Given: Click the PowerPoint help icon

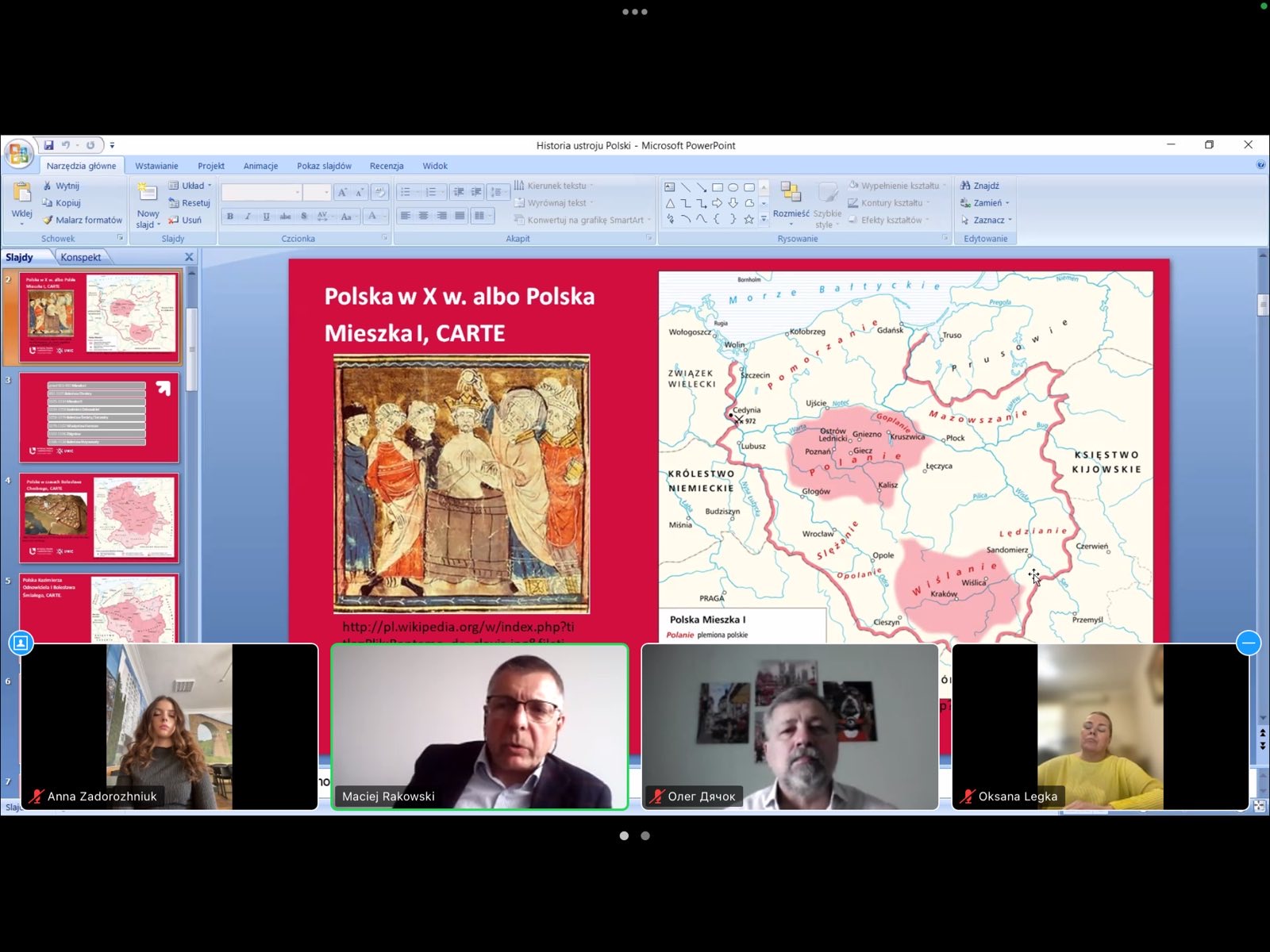Looking at the screenshot, I should coord(1260,165).
